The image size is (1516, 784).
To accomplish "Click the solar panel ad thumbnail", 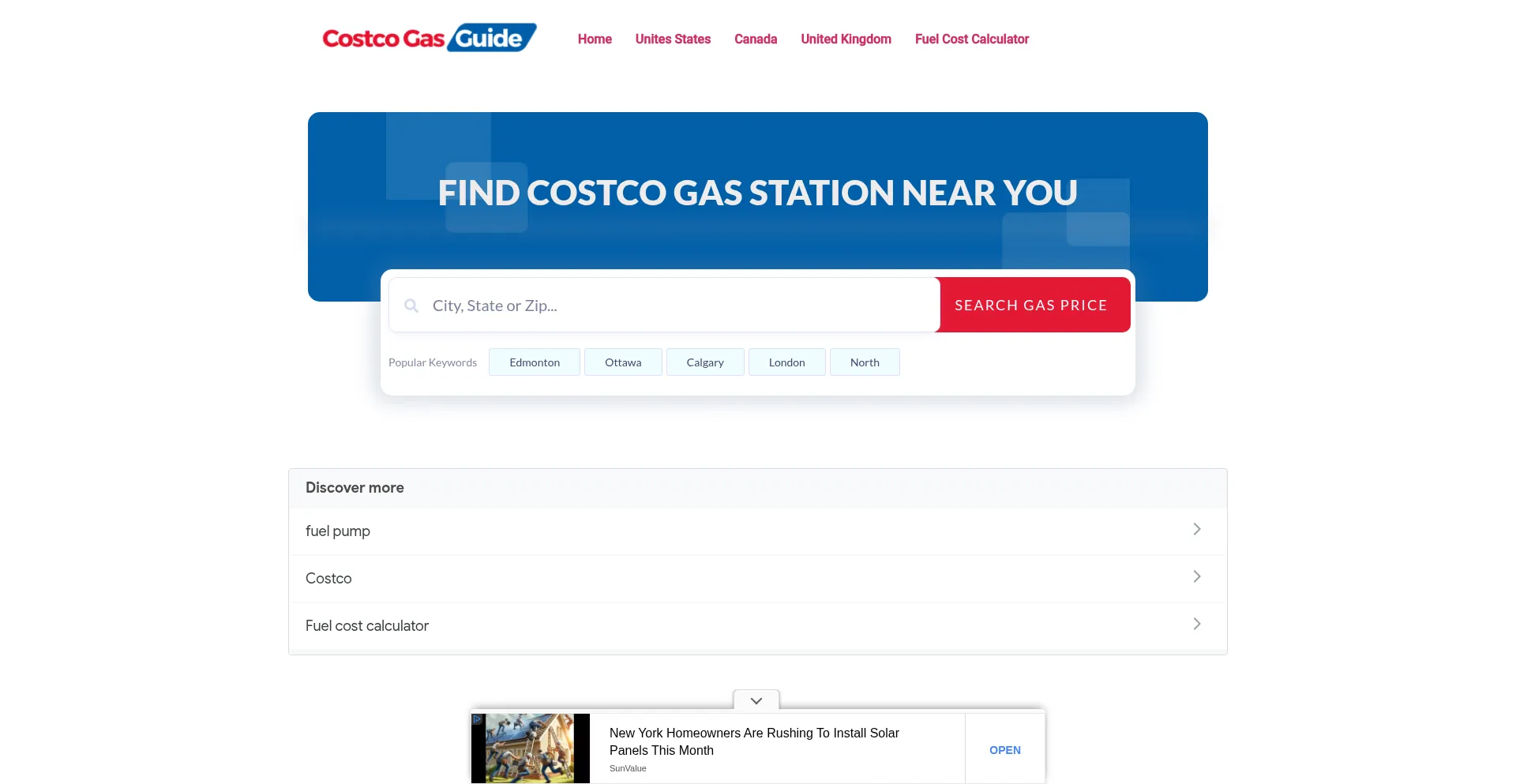I will pos(531,748).
